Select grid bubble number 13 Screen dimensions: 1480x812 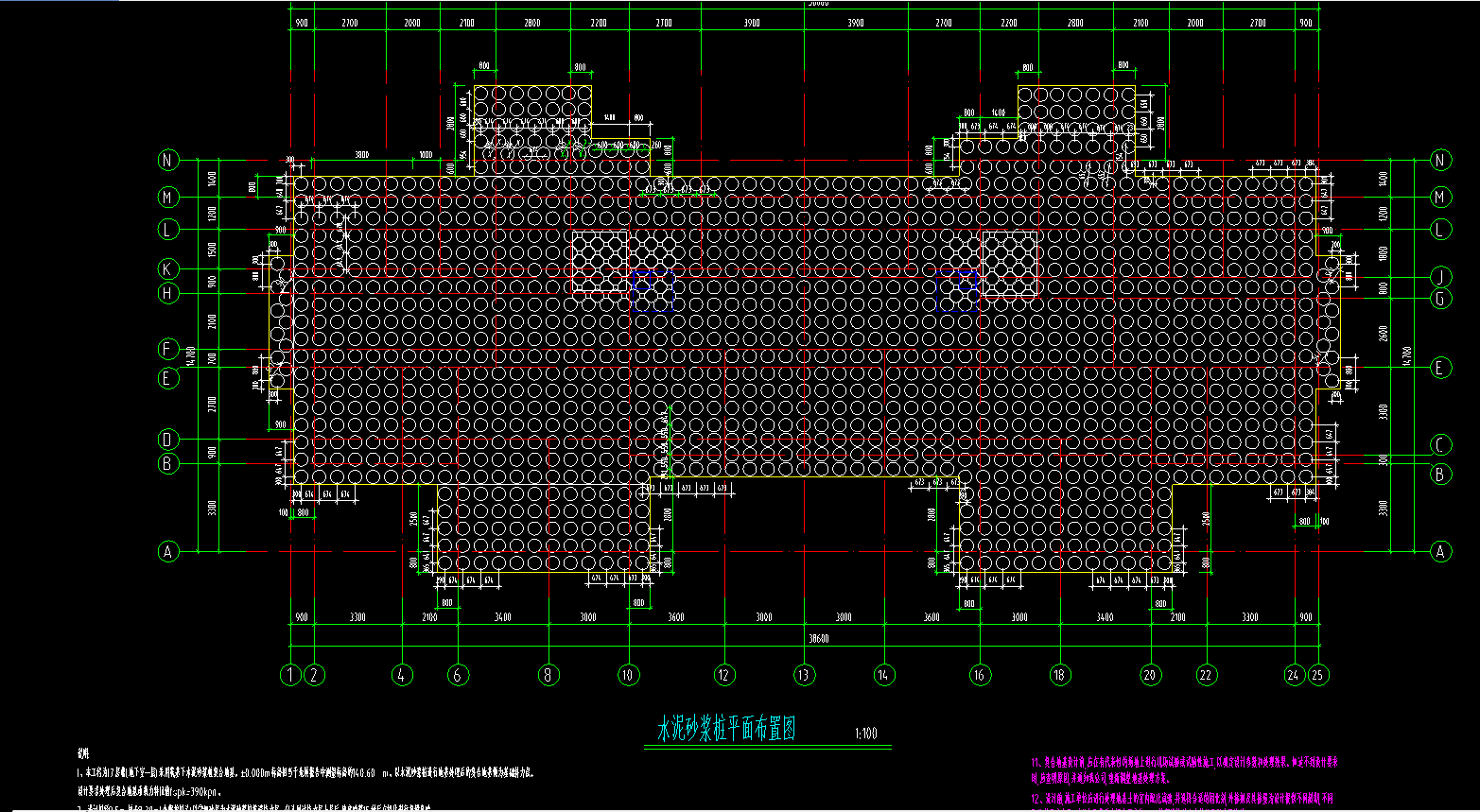(804, 675)
